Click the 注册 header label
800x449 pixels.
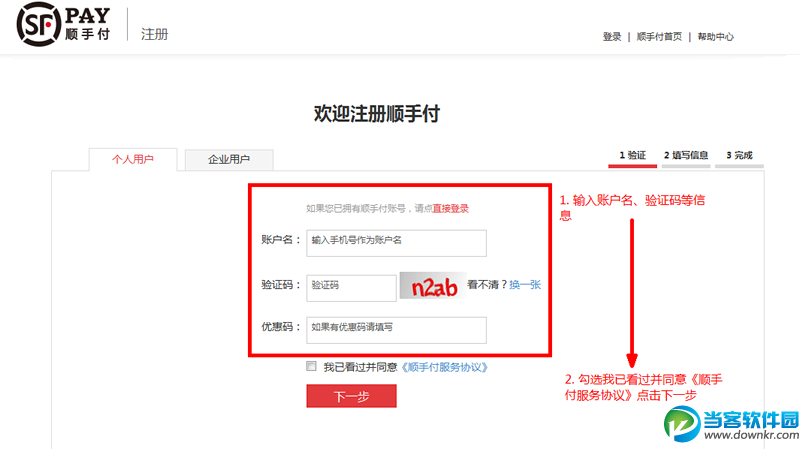click(155, 34)
